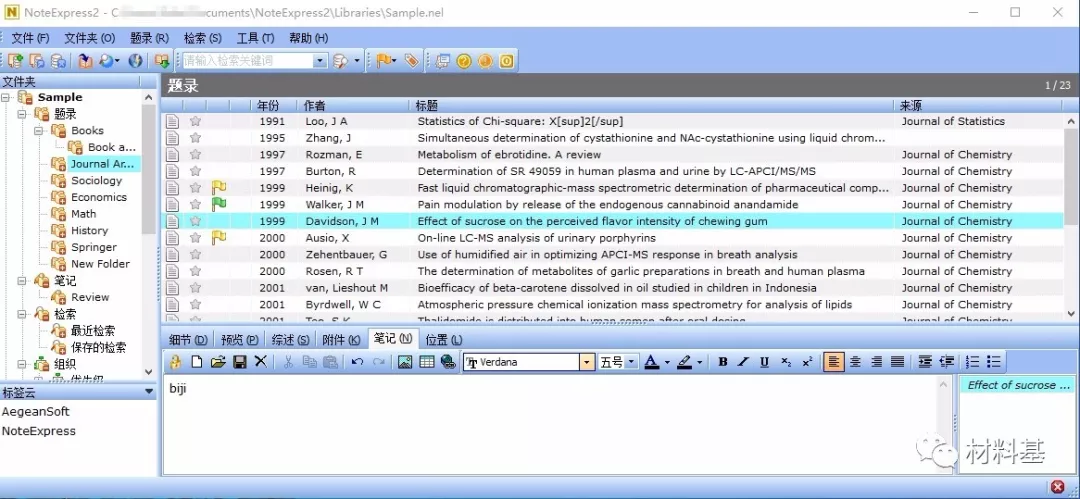Open the font size dropdown showing 五号

[x=632, y=362]
